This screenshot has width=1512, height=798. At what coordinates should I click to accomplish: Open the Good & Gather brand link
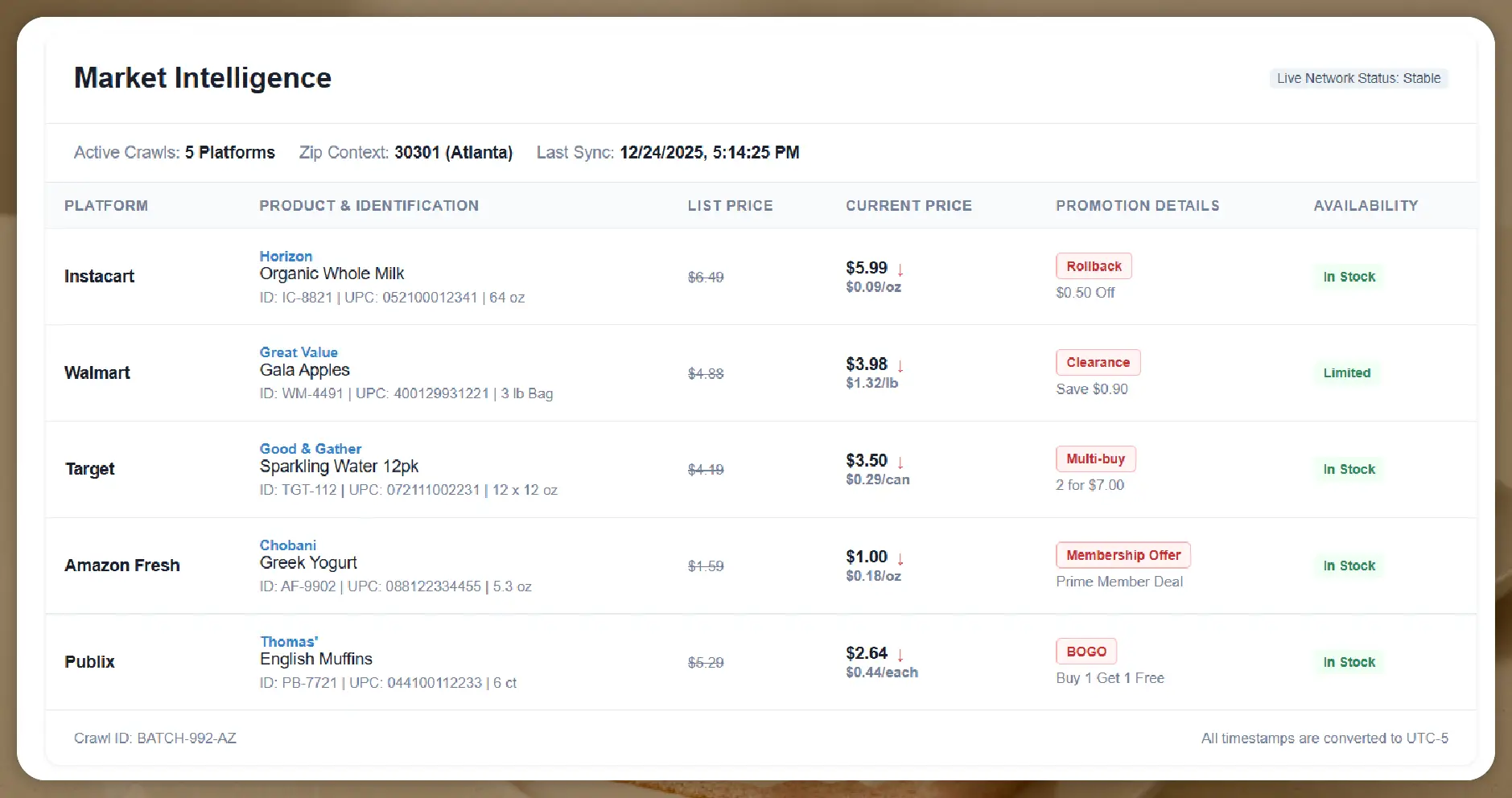(x=310, y=449)
